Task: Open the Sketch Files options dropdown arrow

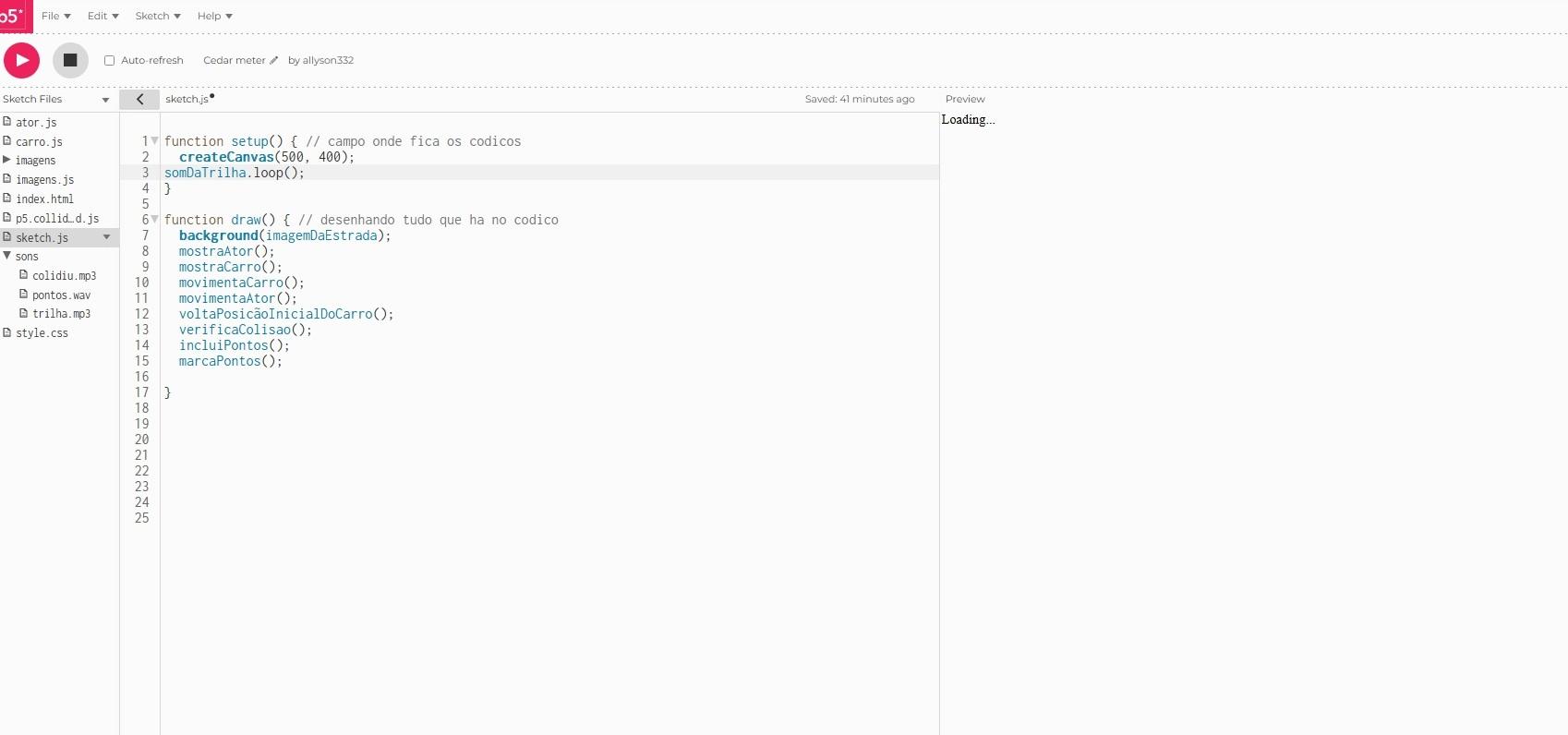Action: click(105, 100)
